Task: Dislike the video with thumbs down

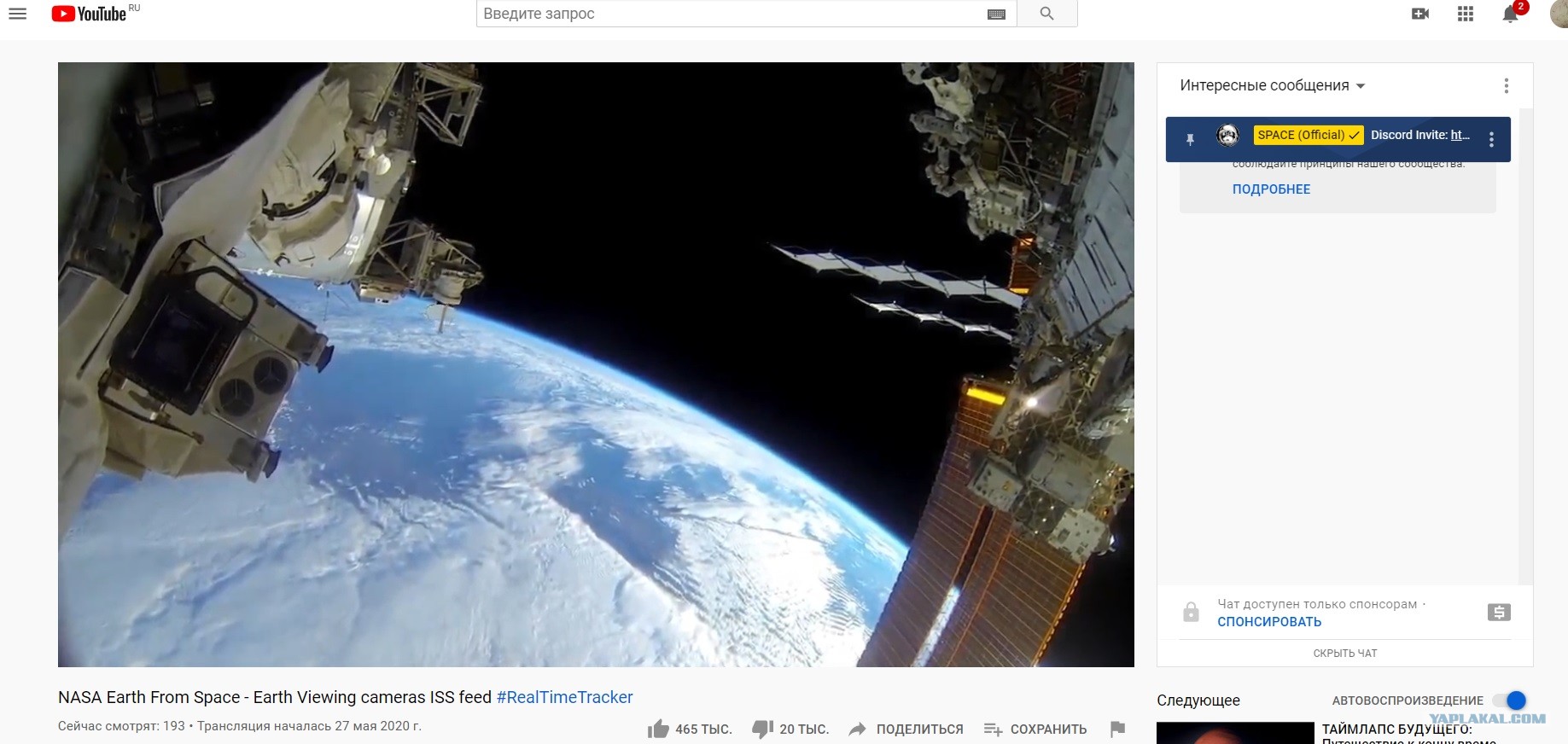Action: coord(762,729)
